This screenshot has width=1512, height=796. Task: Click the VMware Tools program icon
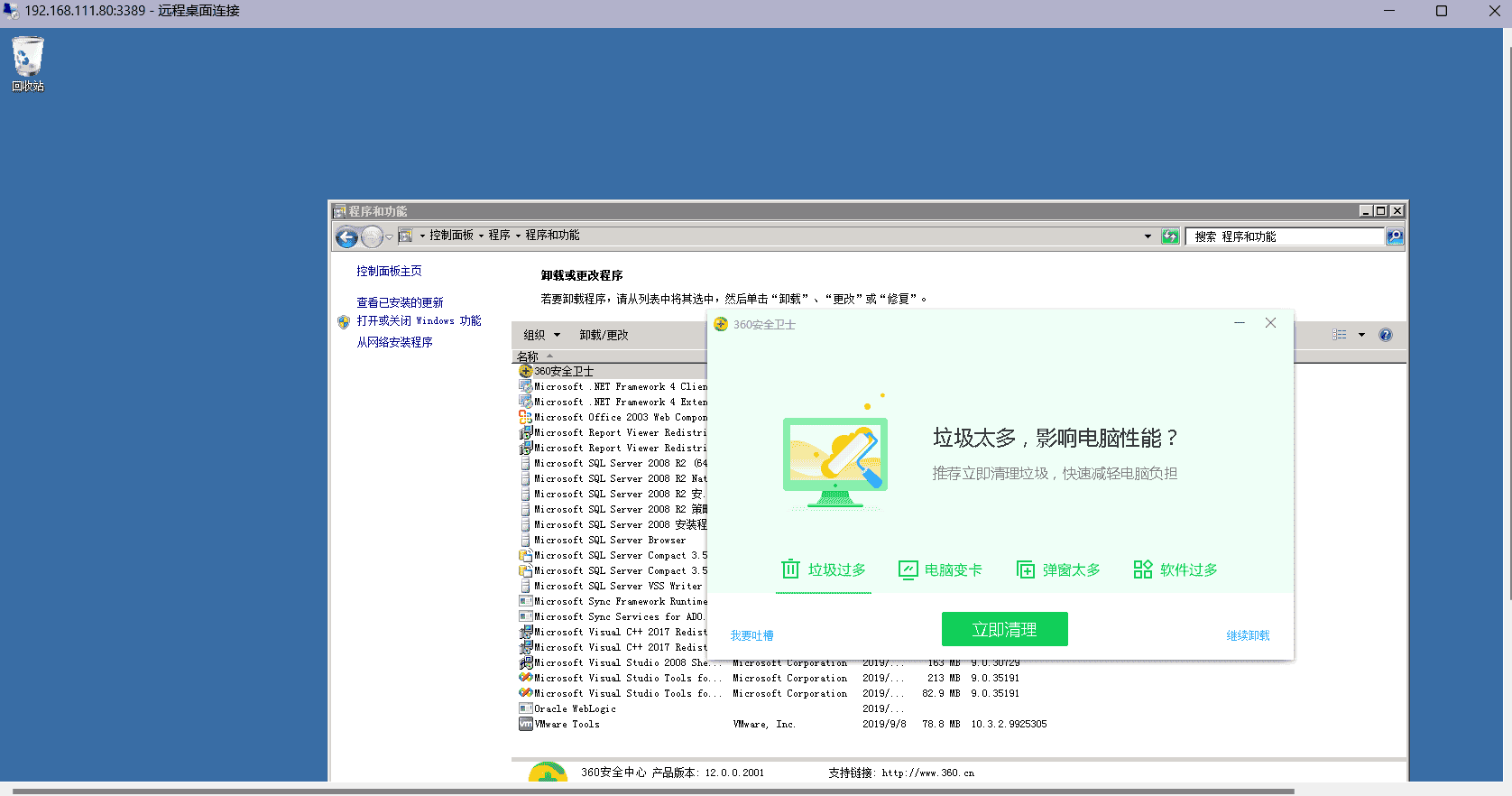[x=525, y=724]
